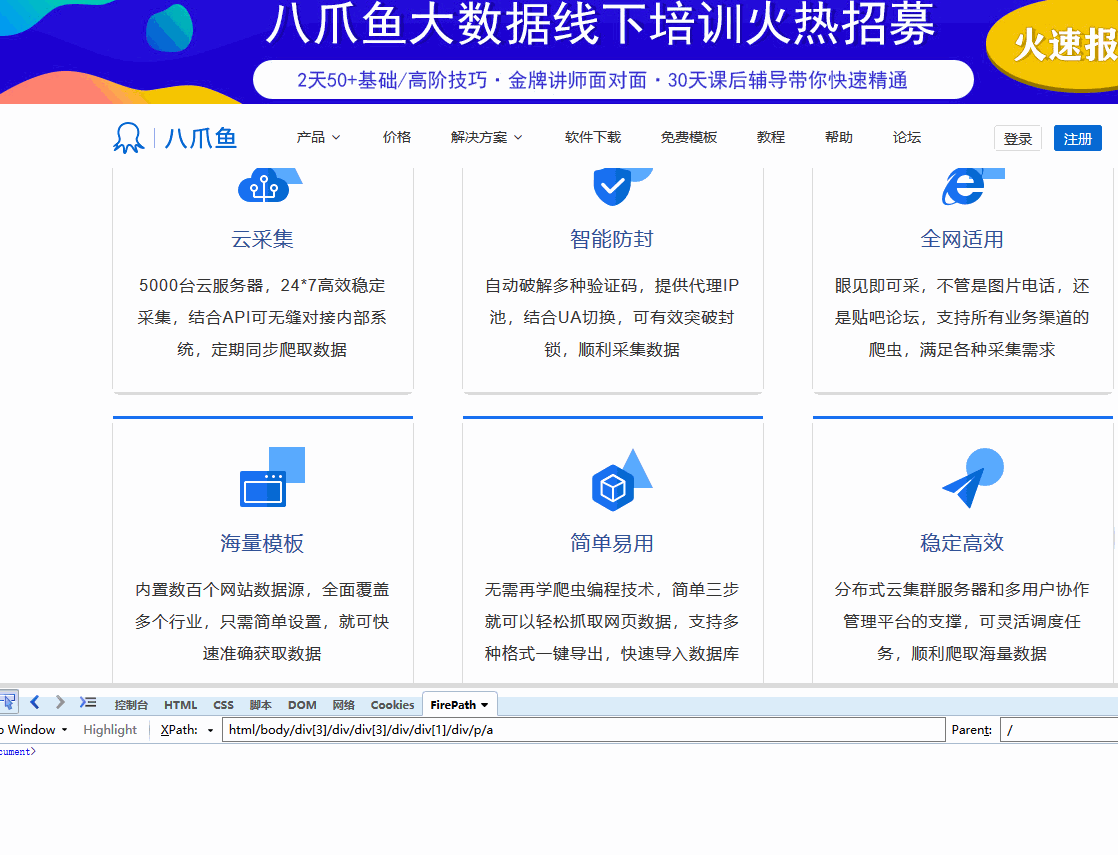Toggle the Firebug command line icon
The width and height of the screenshot is (1118, 855).
pyautogui.click(x=88, y=702)
